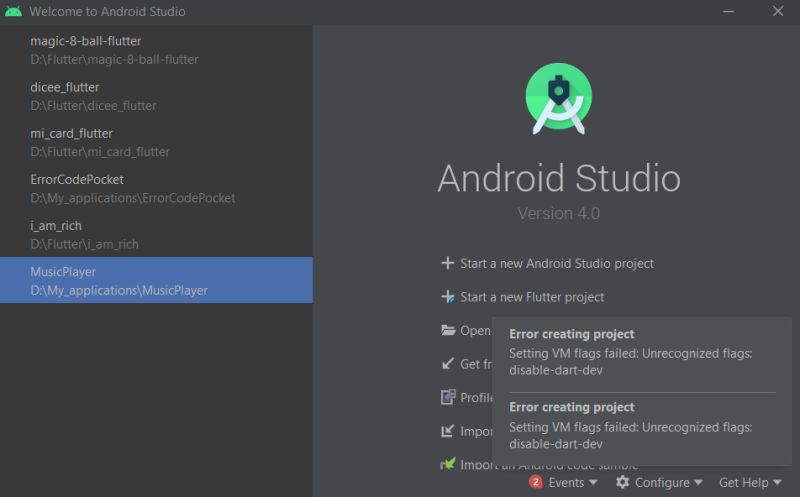This screenshot has width=800, height=497.
Task: Select mi_card_flutter in recent projects
Action: pyautogui.click(x=156, y=142)
